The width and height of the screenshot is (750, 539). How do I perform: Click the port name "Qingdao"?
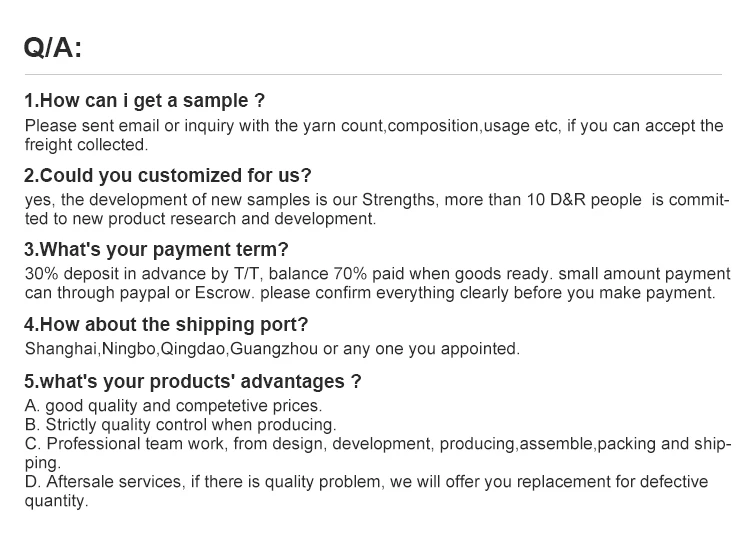pyautogui.click(x=195, y=349)
